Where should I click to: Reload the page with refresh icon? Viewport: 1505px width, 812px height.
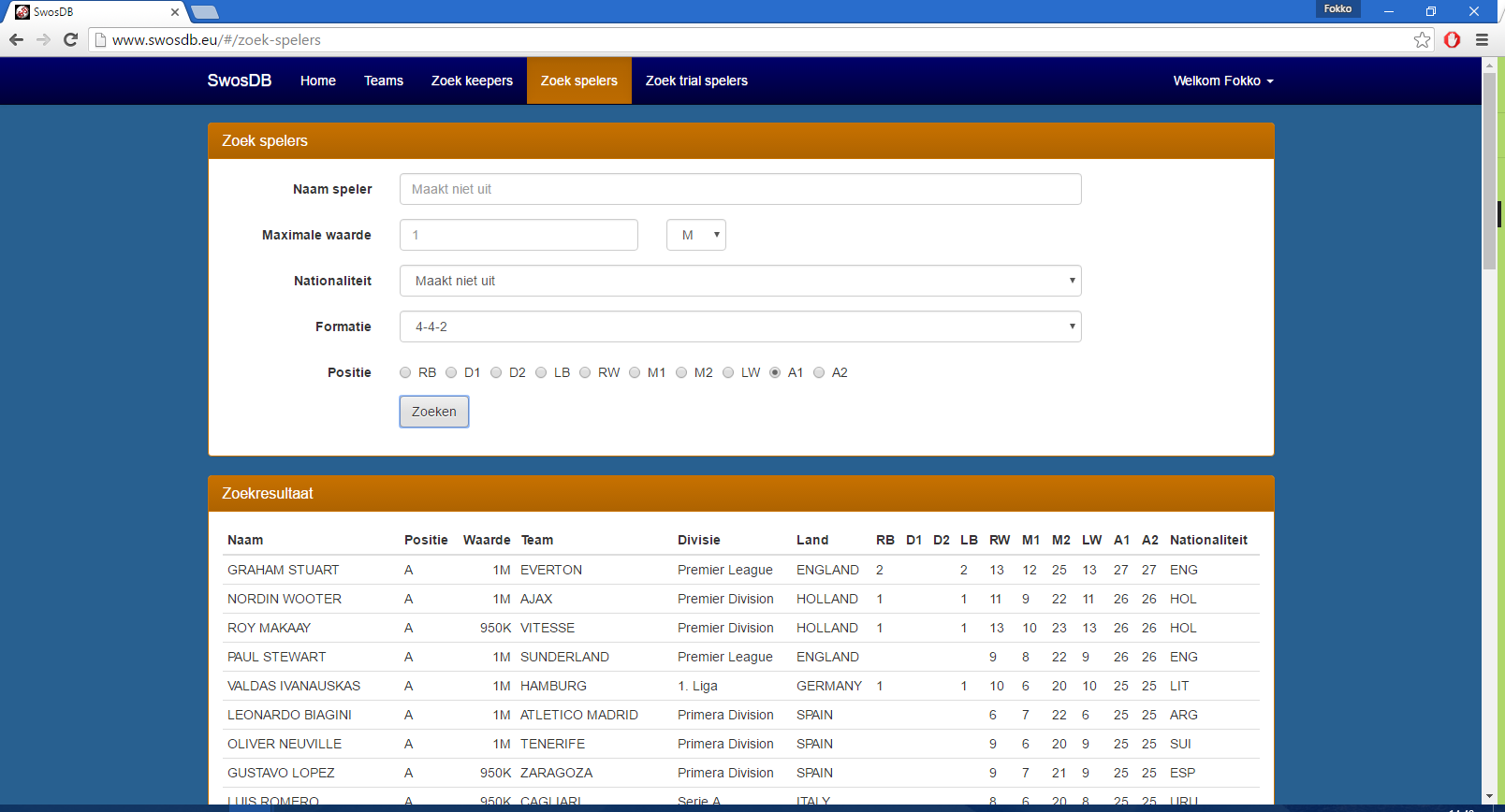(70, 39)
